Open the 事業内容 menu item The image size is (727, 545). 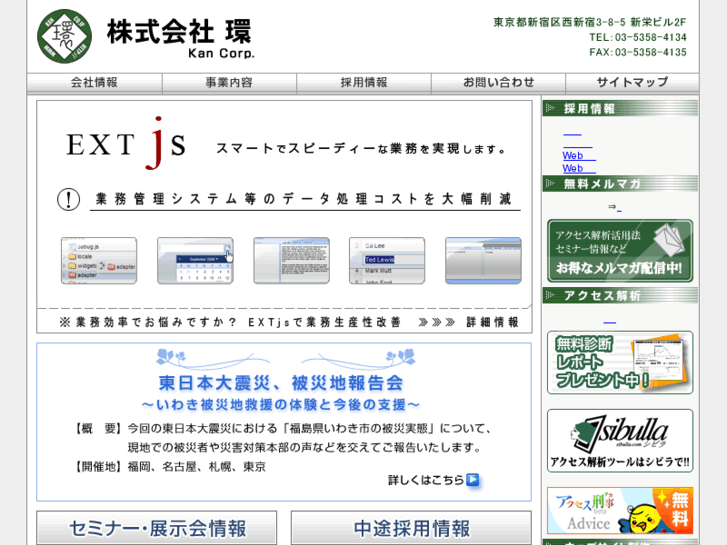[229, 83]
